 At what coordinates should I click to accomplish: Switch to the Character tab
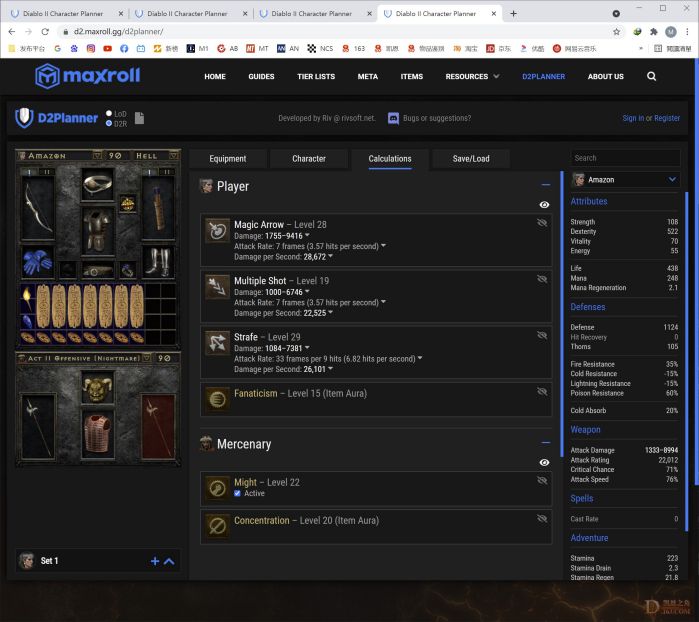click(309, 159)
